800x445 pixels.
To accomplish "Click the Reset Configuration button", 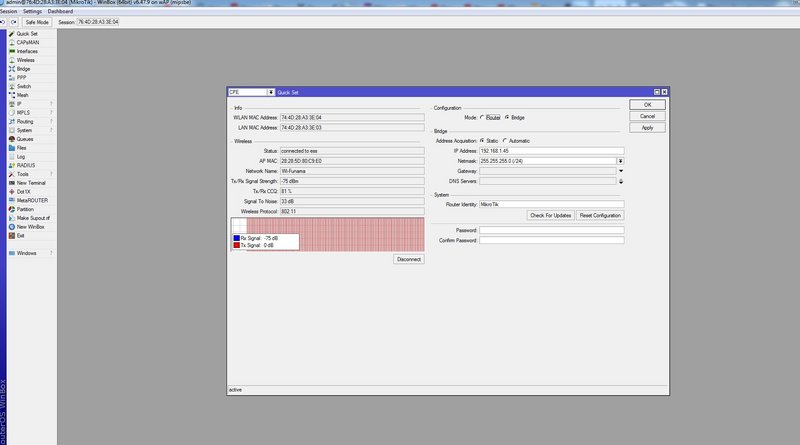I will (x=600, y=215).
